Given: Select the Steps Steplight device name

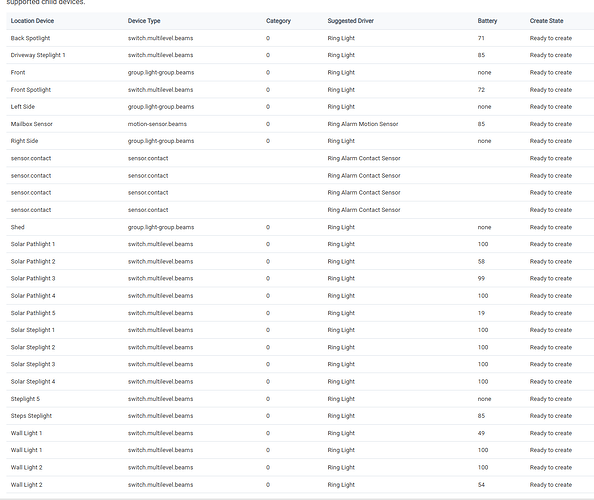Looking at the screenshot, I should click(x=31, y=416).
